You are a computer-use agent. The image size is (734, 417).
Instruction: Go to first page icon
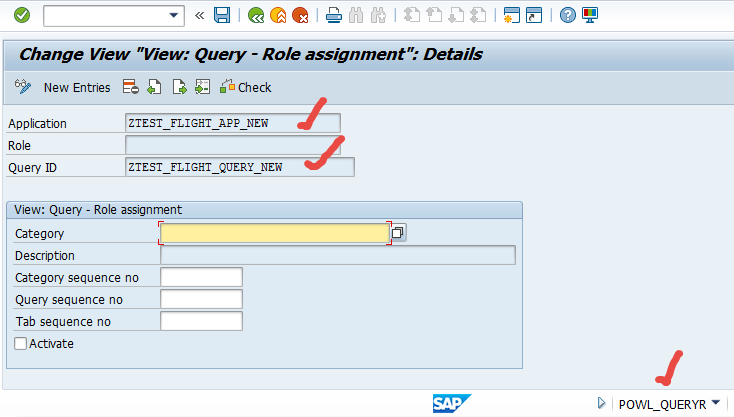coord(411,15)
